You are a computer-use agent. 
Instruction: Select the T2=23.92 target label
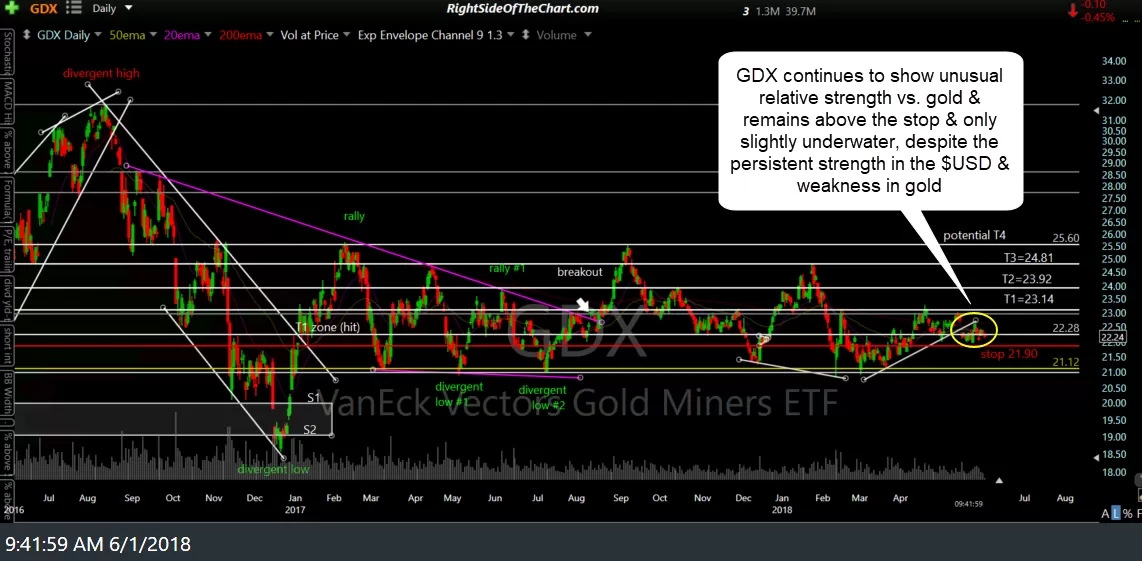point(1027,278)
